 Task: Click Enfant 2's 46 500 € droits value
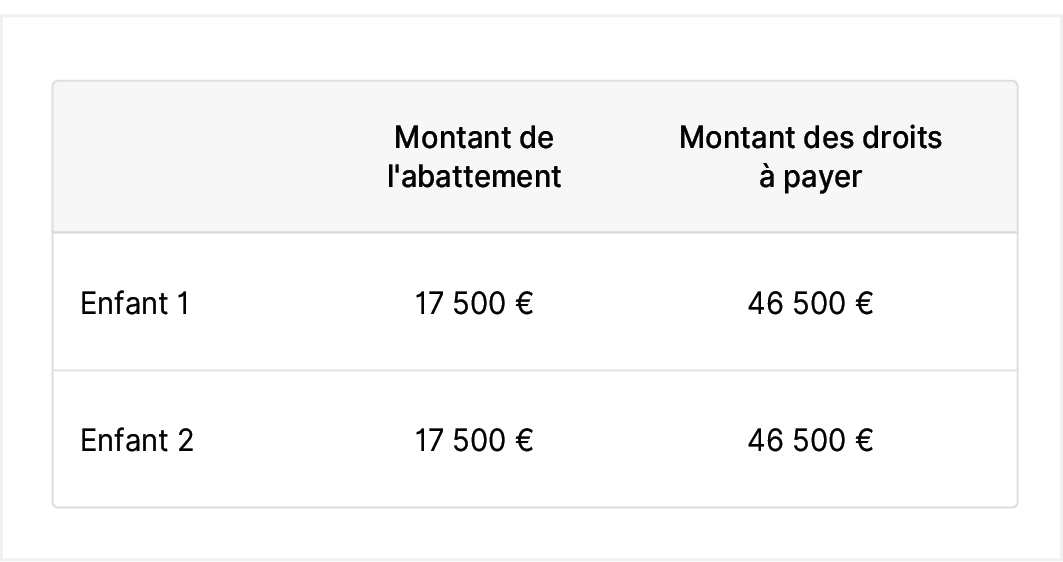pos(810,440)
